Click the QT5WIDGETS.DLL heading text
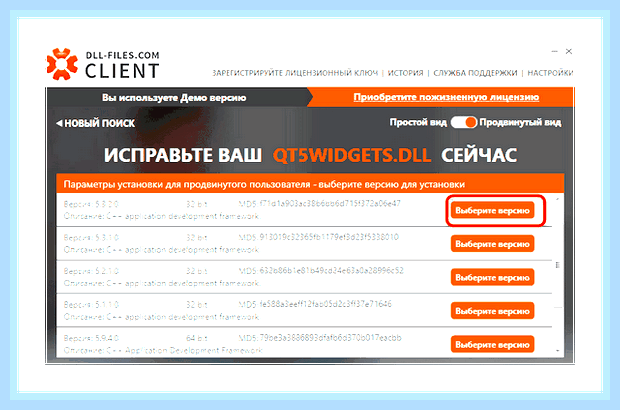 352,155
